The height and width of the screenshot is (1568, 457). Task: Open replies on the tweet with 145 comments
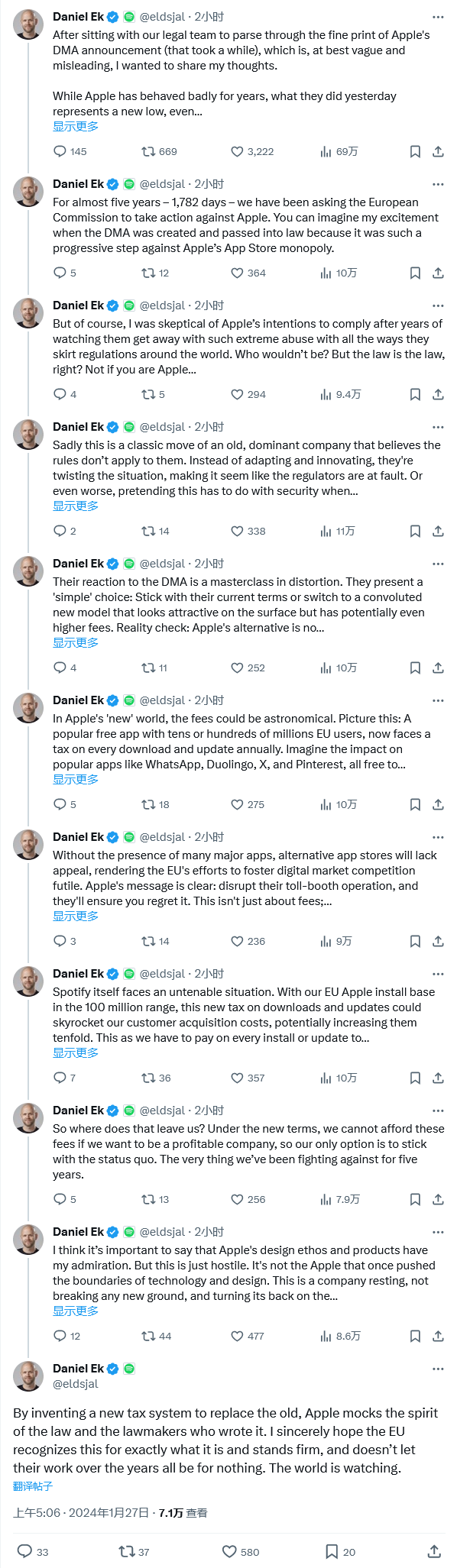[70, 151]
